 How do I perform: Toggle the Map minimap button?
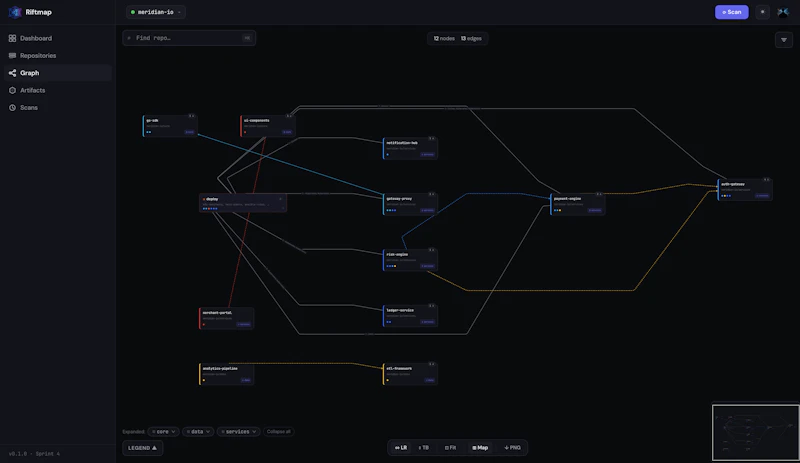(x=480, y=448)
